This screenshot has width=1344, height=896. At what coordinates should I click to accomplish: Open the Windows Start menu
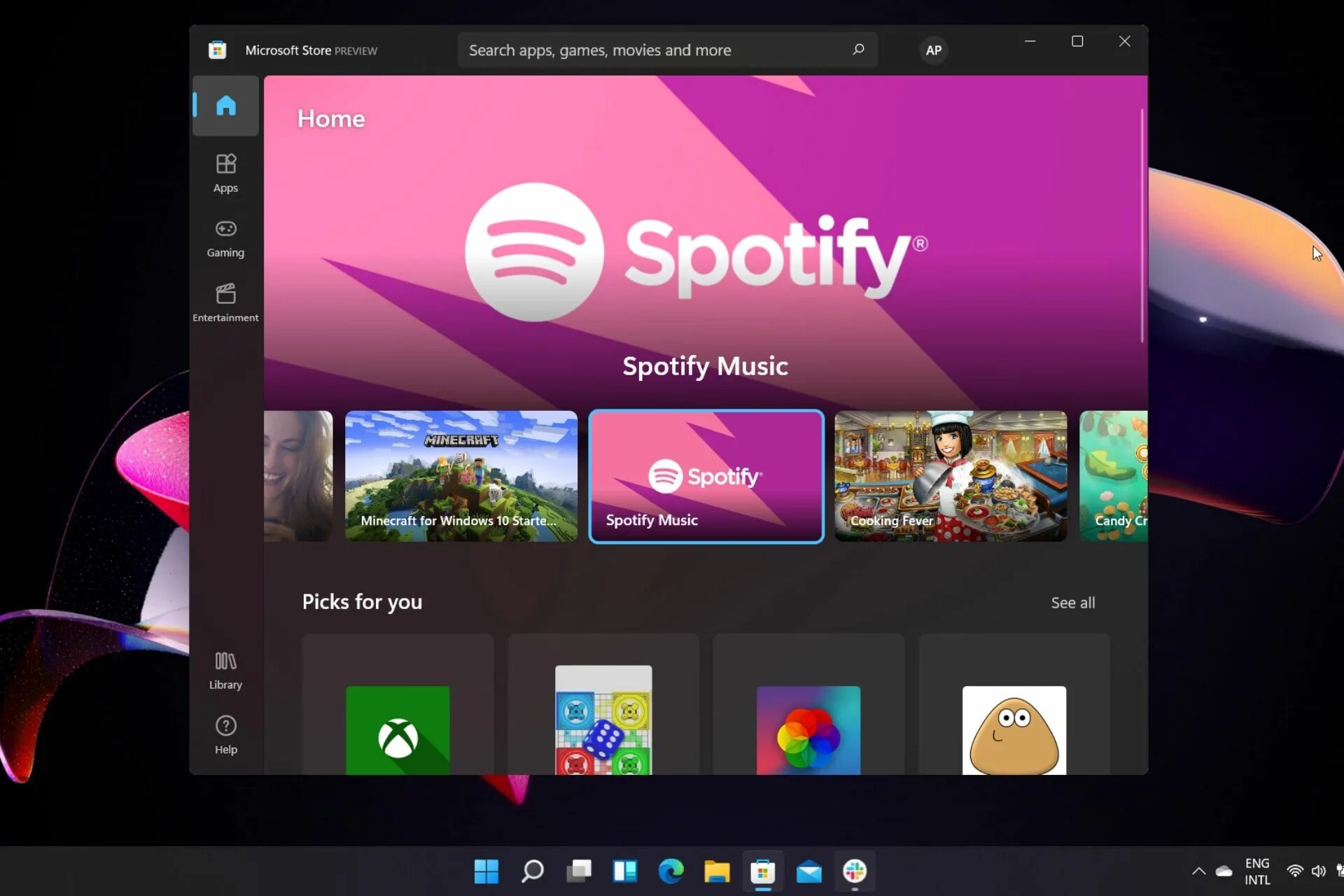click(486, 871)
